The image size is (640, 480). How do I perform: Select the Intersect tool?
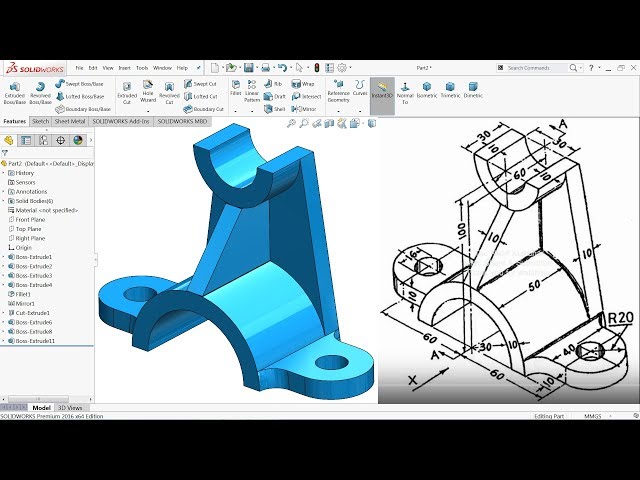pos(306,96)
